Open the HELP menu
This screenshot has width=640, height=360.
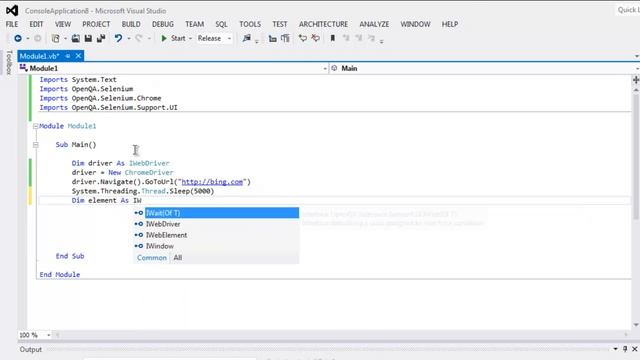pyautogui.click(x=450, y=24)
